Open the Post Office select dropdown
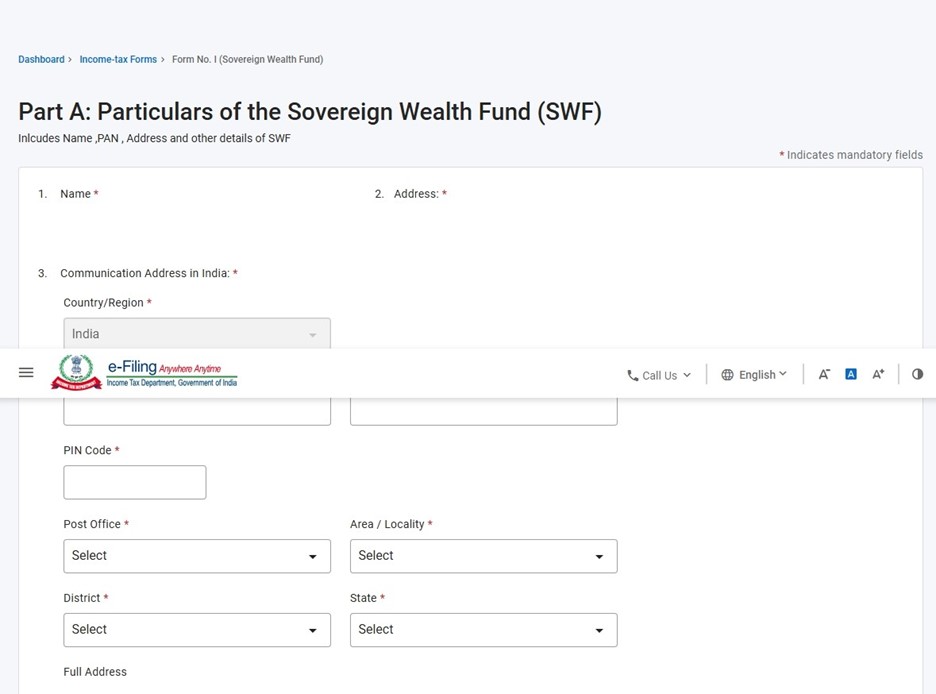936x694 pixels. 197,556
